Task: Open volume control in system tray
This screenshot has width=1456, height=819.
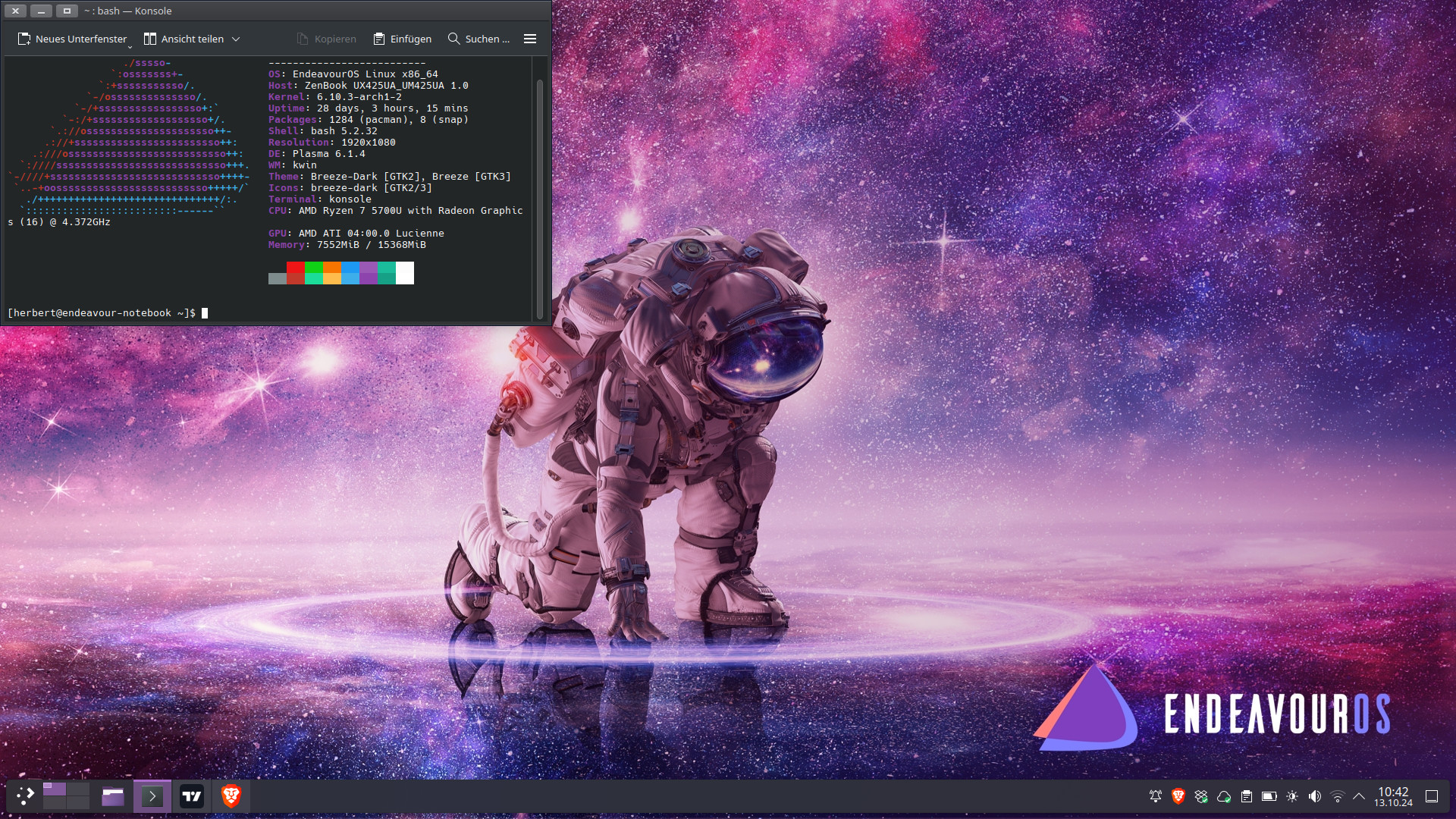Action: tap(1315, 796)
